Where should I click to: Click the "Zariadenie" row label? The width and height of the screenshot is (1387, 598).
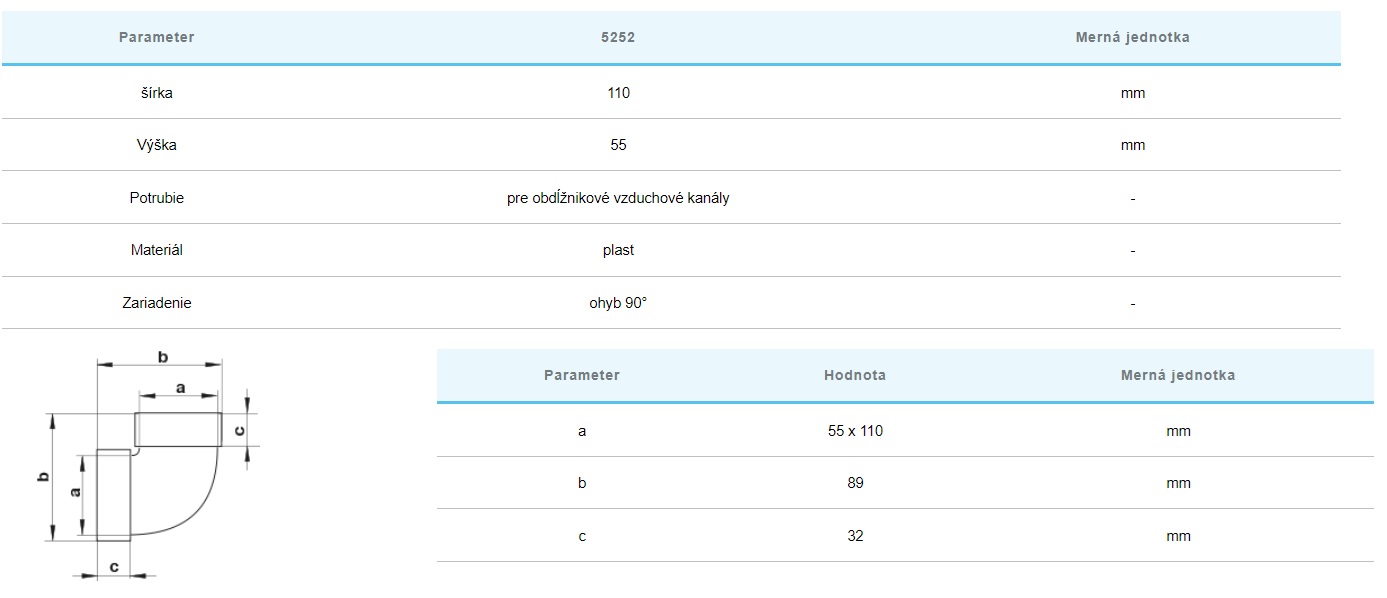(157, 303)
